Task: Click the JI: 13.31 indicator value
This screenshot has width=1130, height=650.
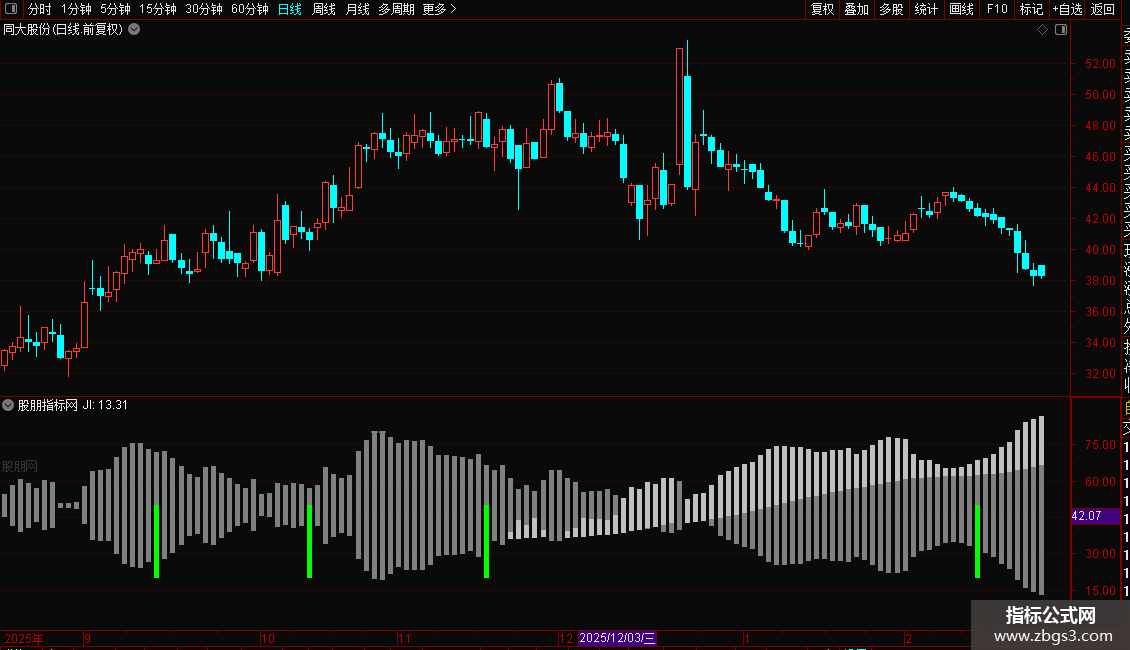Action: point(104,405)
